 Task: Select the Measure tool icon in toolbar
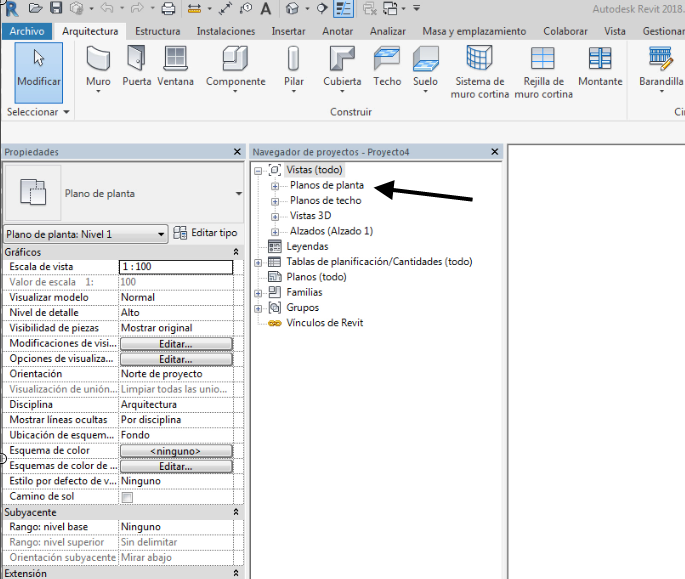tap(194, 9)
